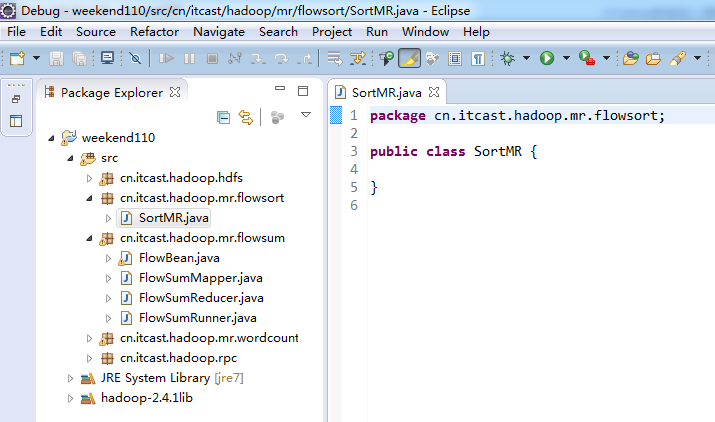Select the SortMR.java editor tab
This screenshot has height=422, width=715.
pyautogui.click(x=386, y=93)
